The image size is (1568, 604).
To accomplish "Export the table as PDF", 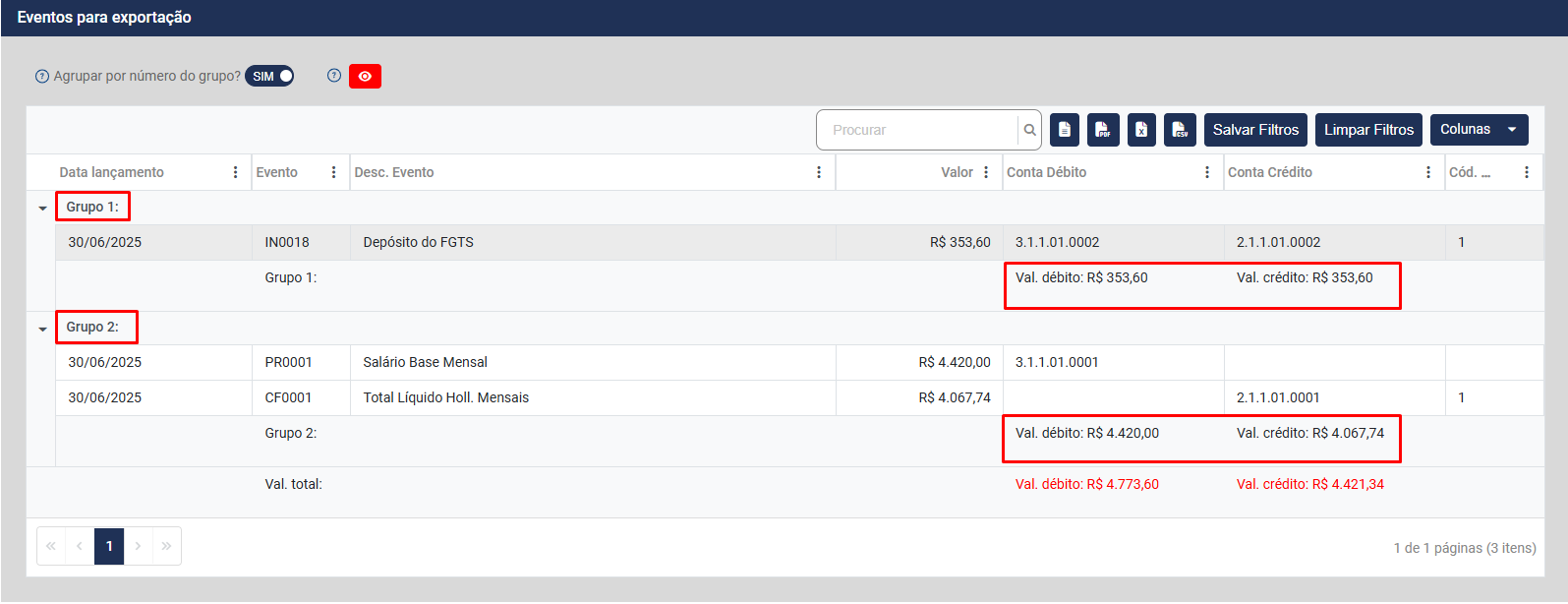I will [1103, 130].
